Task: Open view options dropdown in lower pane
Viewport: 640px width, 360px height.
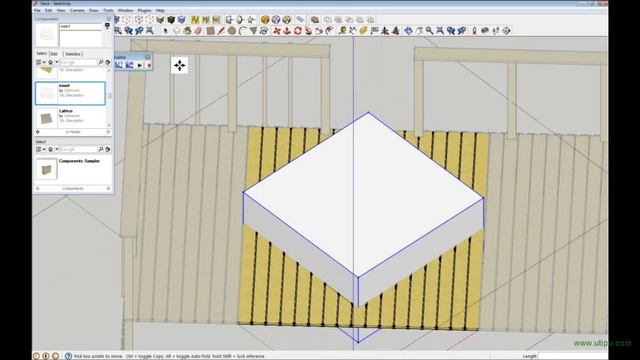Action: (40, 149)
